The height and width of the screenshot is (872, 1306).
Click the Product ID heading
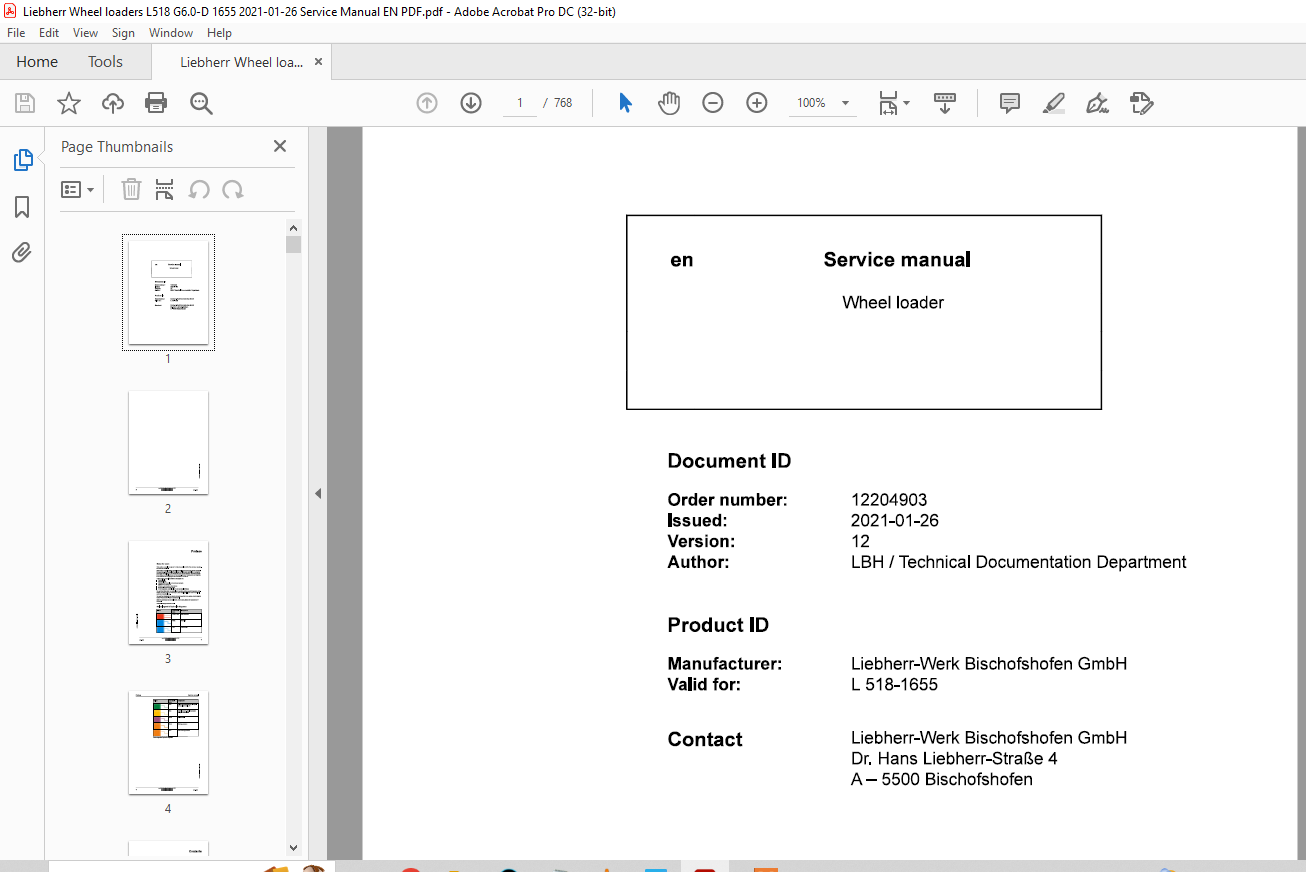[718, 625]
